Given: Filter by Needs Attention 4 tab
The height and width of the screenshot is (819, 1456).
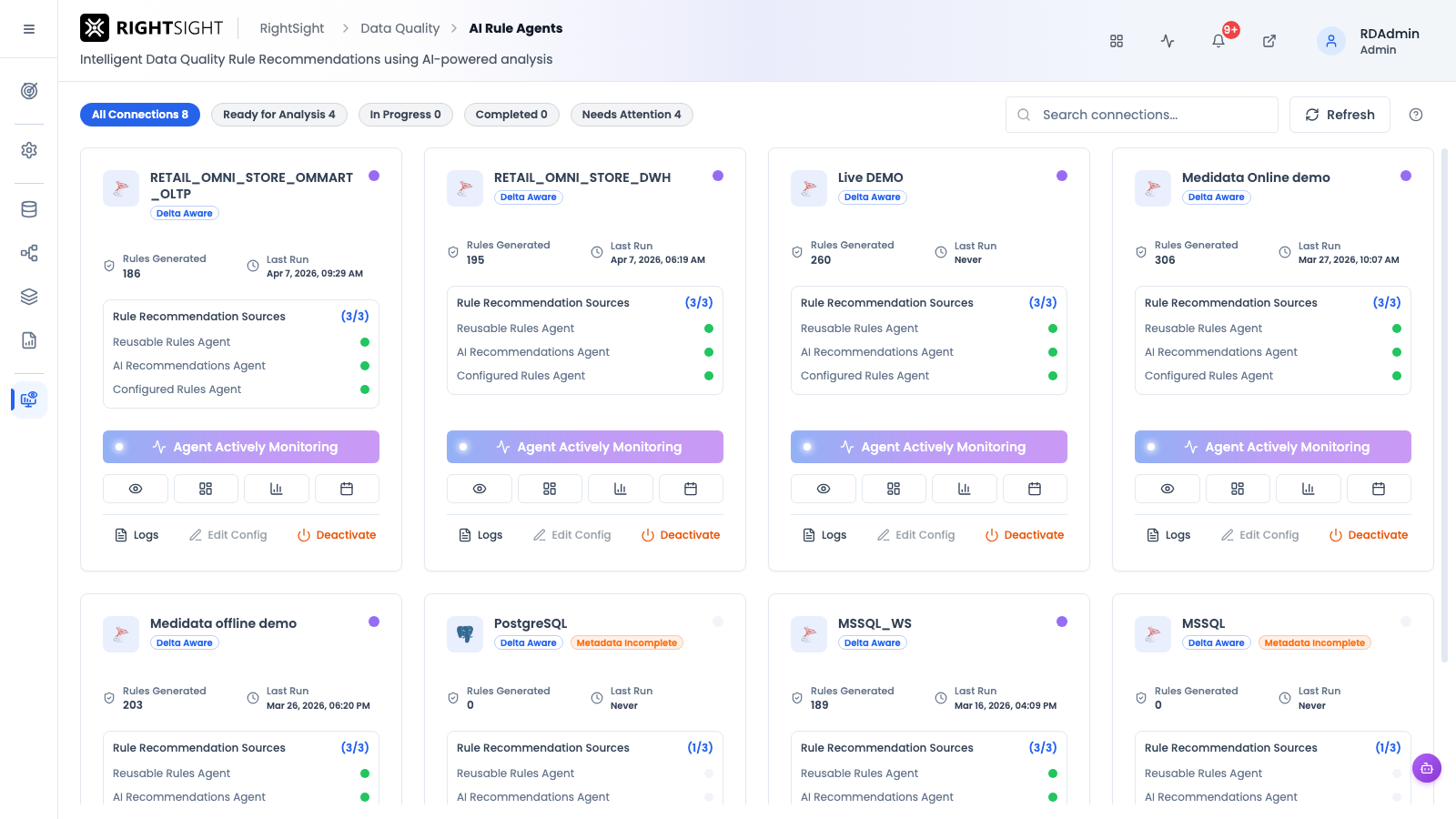Looking at the screenshot, I should (632, 115).
